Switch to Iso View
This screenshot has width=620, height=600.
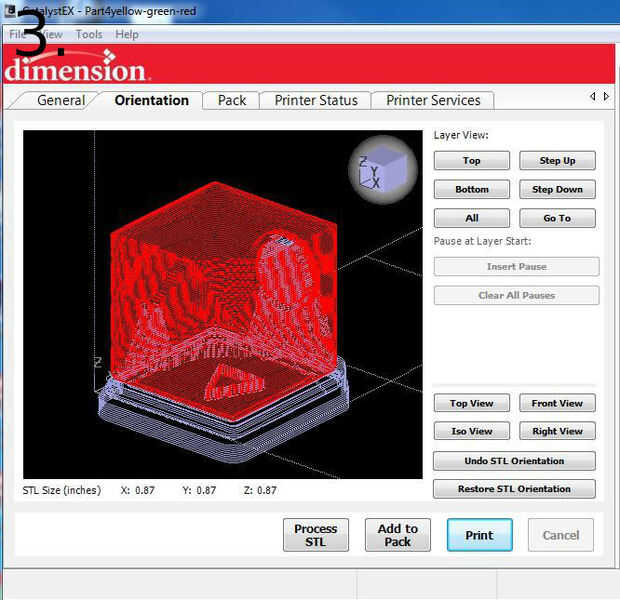472,431
